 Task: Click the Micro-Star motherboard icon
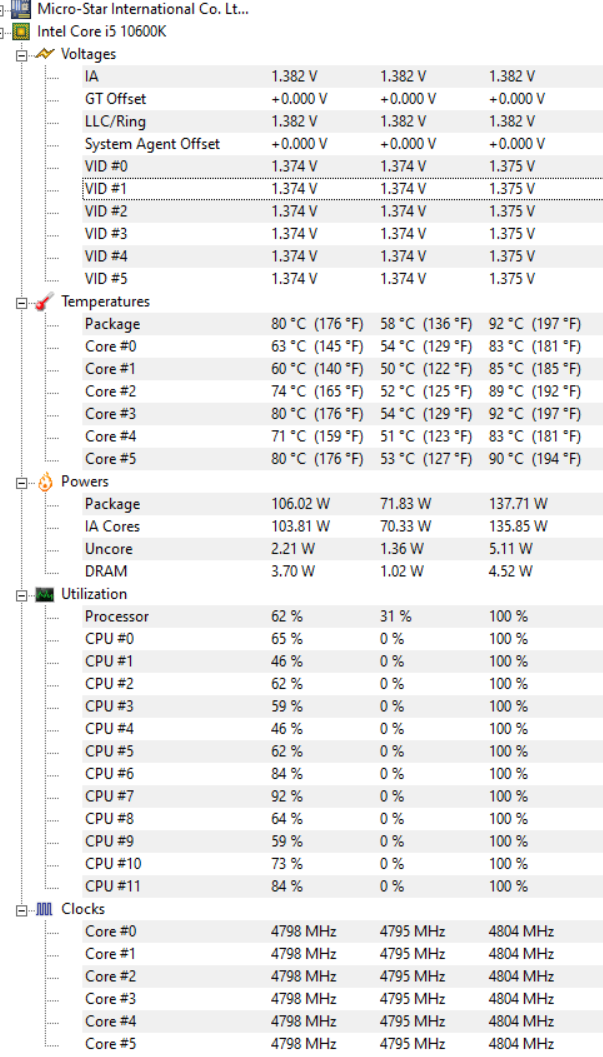click(21, 9)
